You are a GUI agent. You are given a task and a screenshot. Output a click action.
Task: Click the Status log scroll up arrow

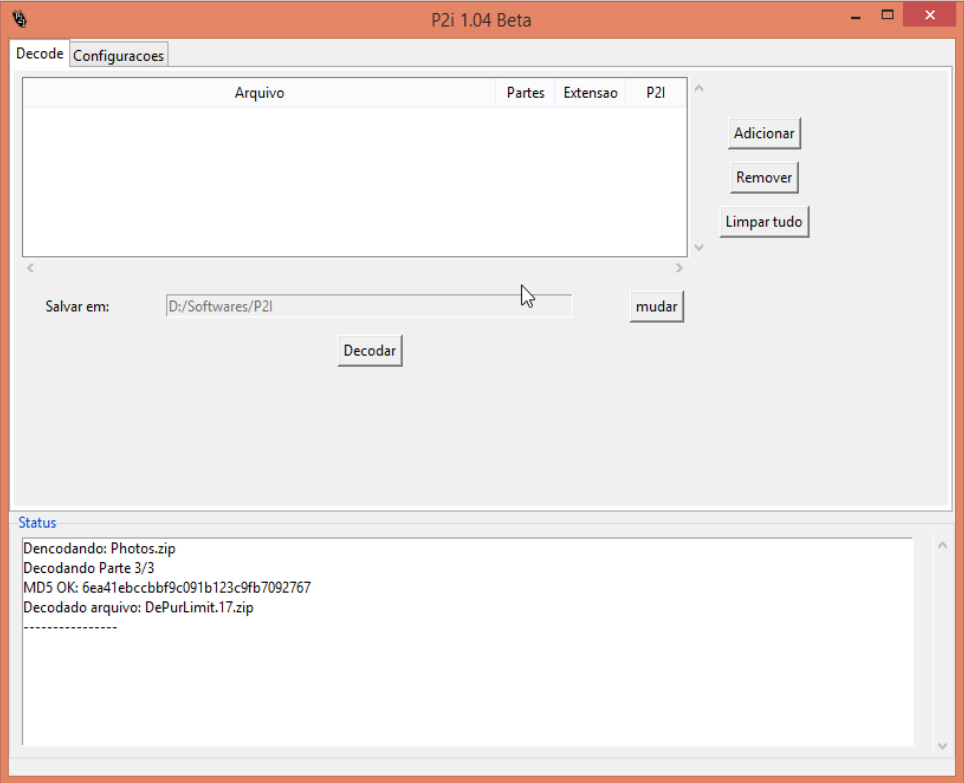[x=942, y=545]
